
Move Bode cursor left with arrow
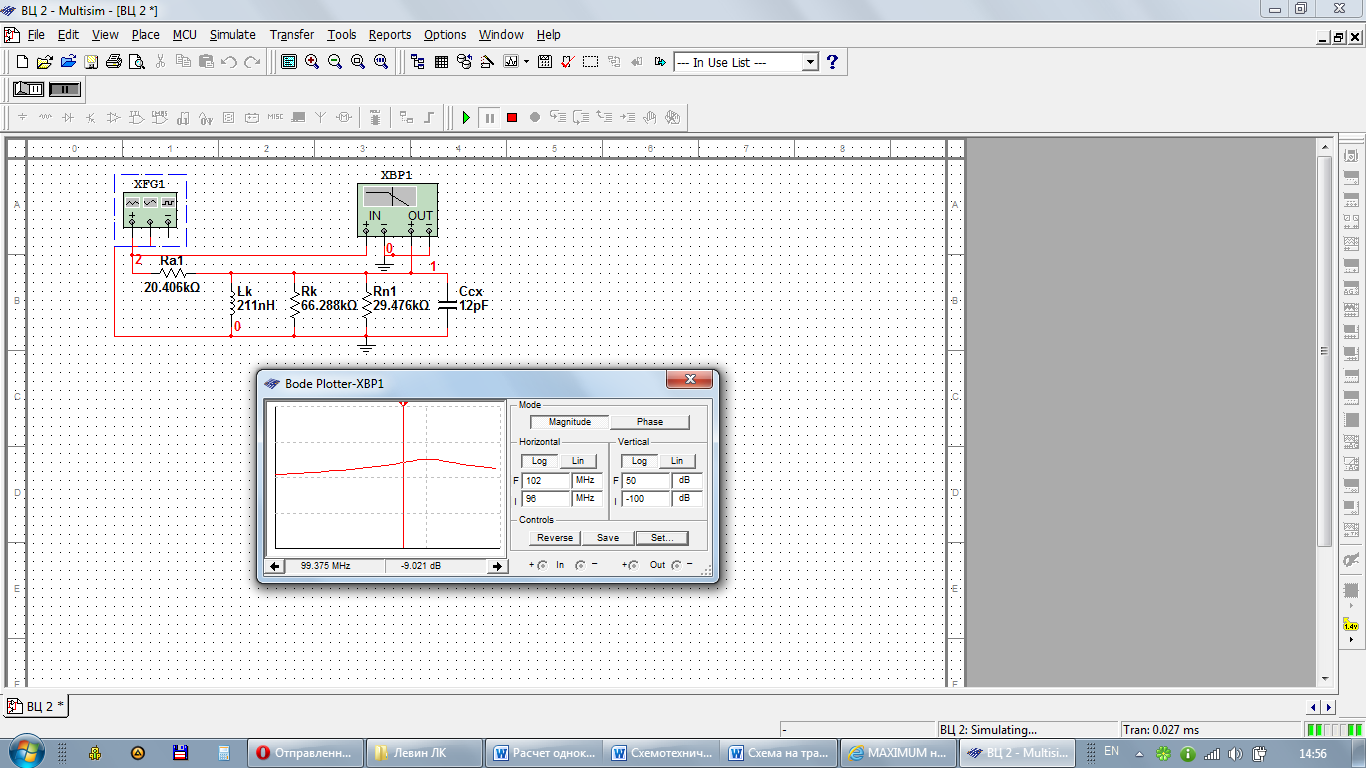coord(275,566)
